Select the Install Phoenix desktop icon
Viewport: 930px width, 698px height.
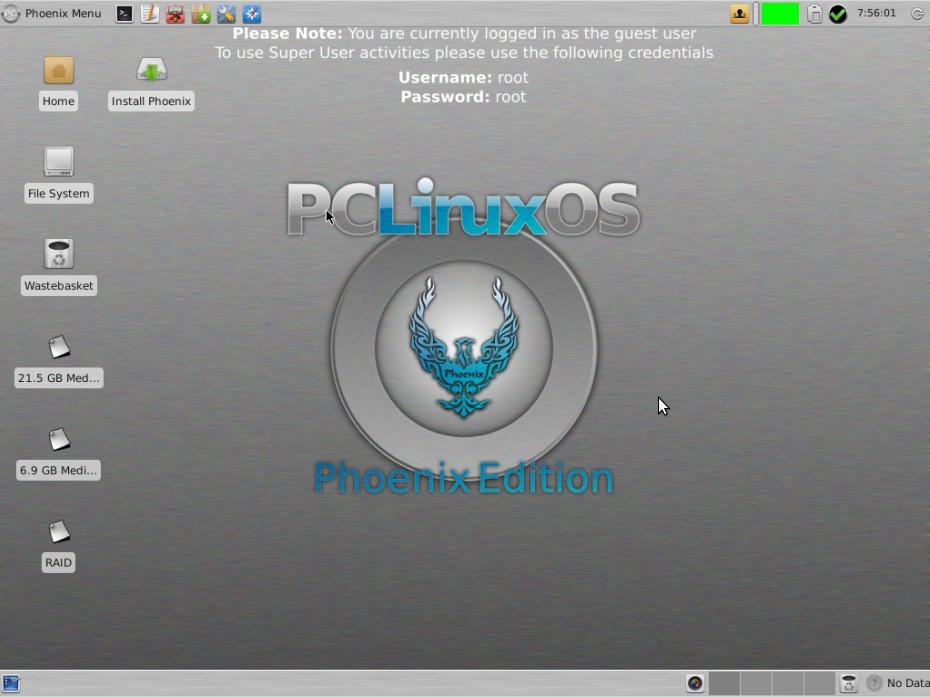coord(151,82)
